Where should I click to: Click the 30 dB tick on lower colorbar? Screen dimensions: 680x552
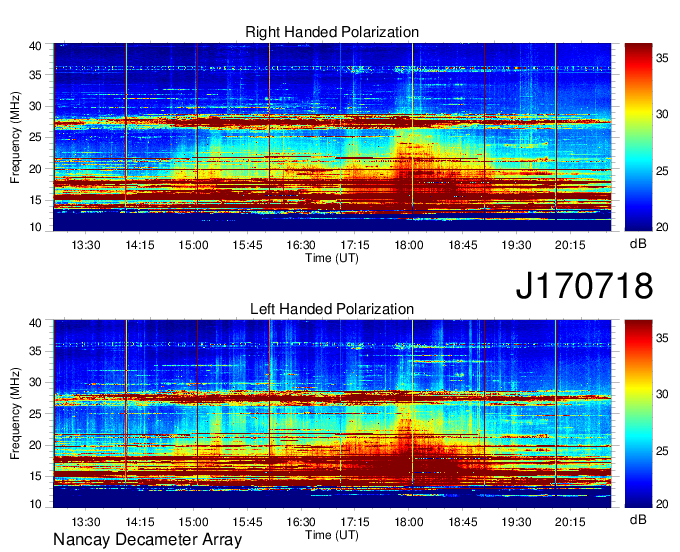662,394
